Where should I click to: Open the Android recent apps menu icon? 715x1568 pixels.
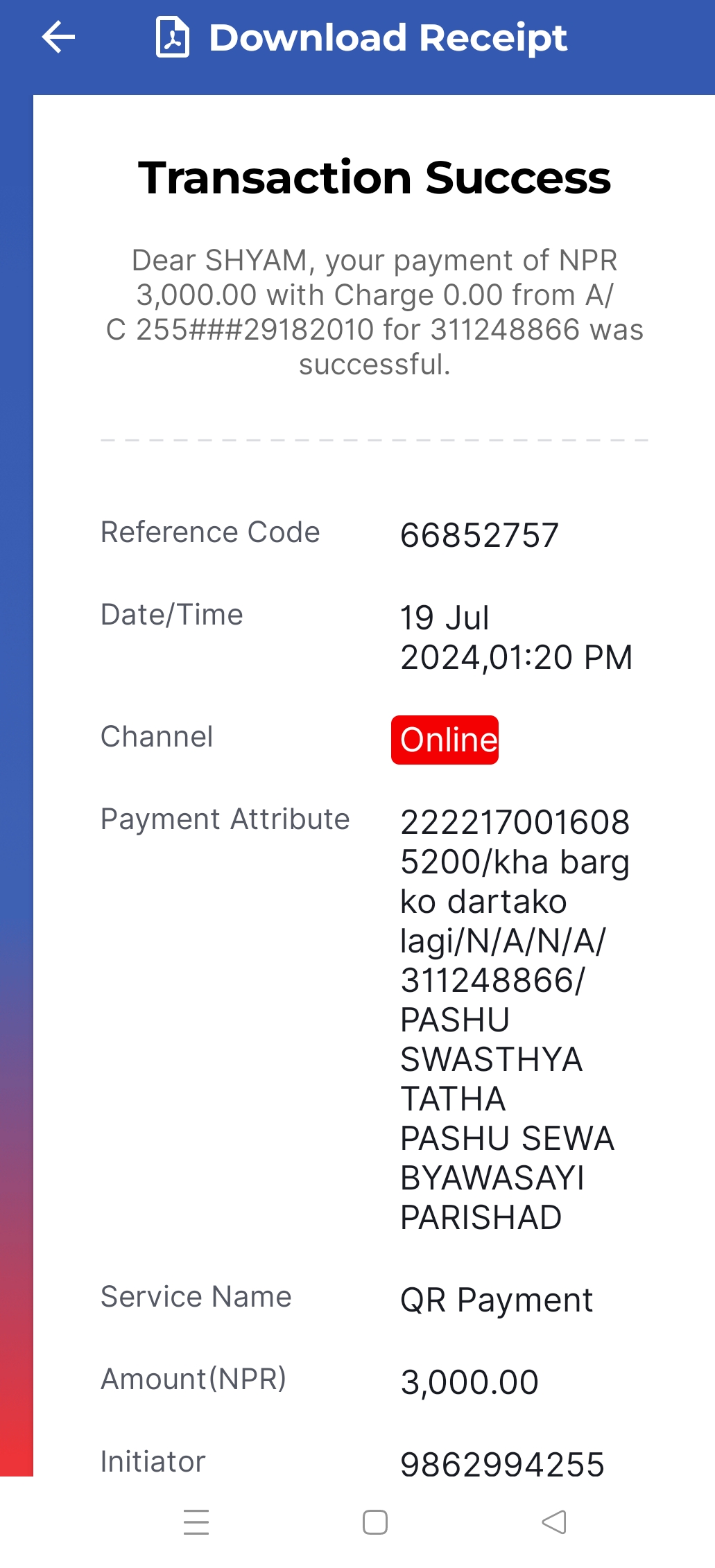(x=196, y=1522)
